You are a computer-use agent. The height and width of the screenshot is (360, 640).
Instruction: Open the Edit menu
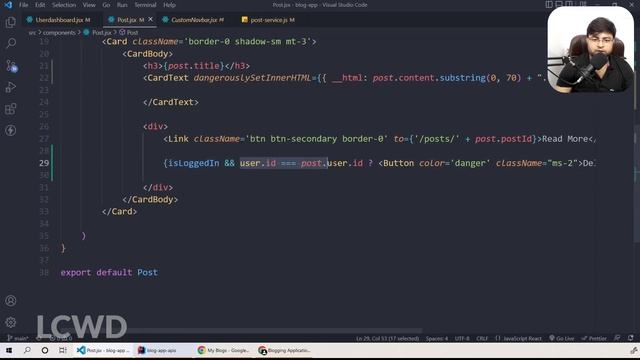pos(40,5)
